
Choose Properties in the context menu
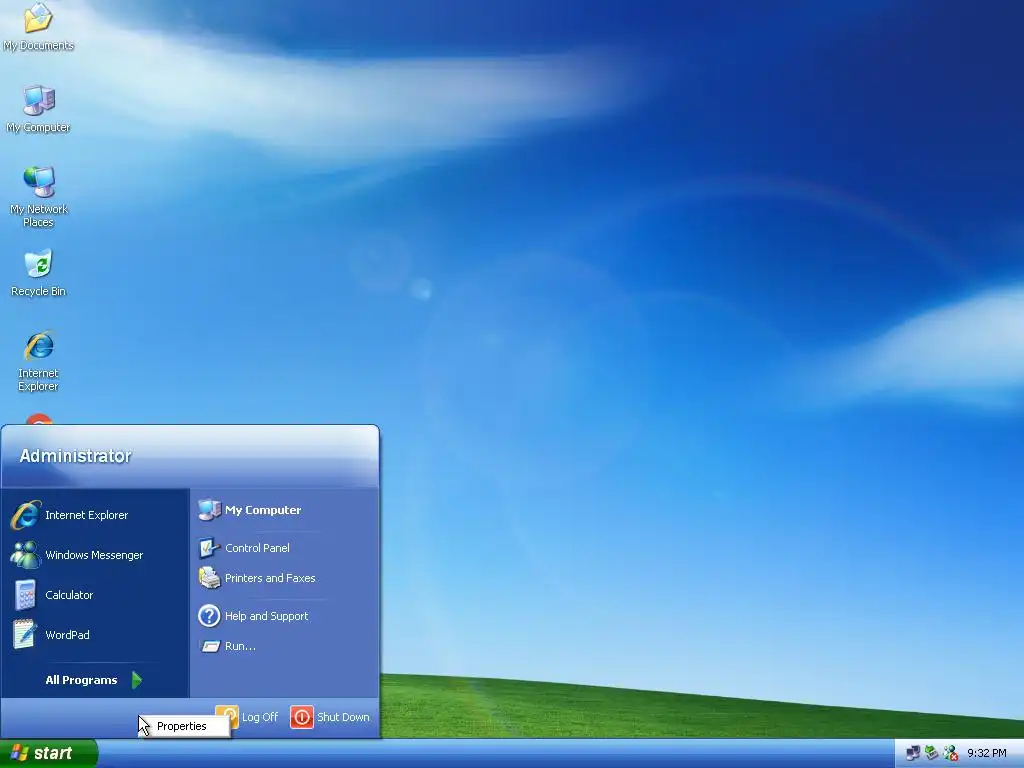(184, 726)
